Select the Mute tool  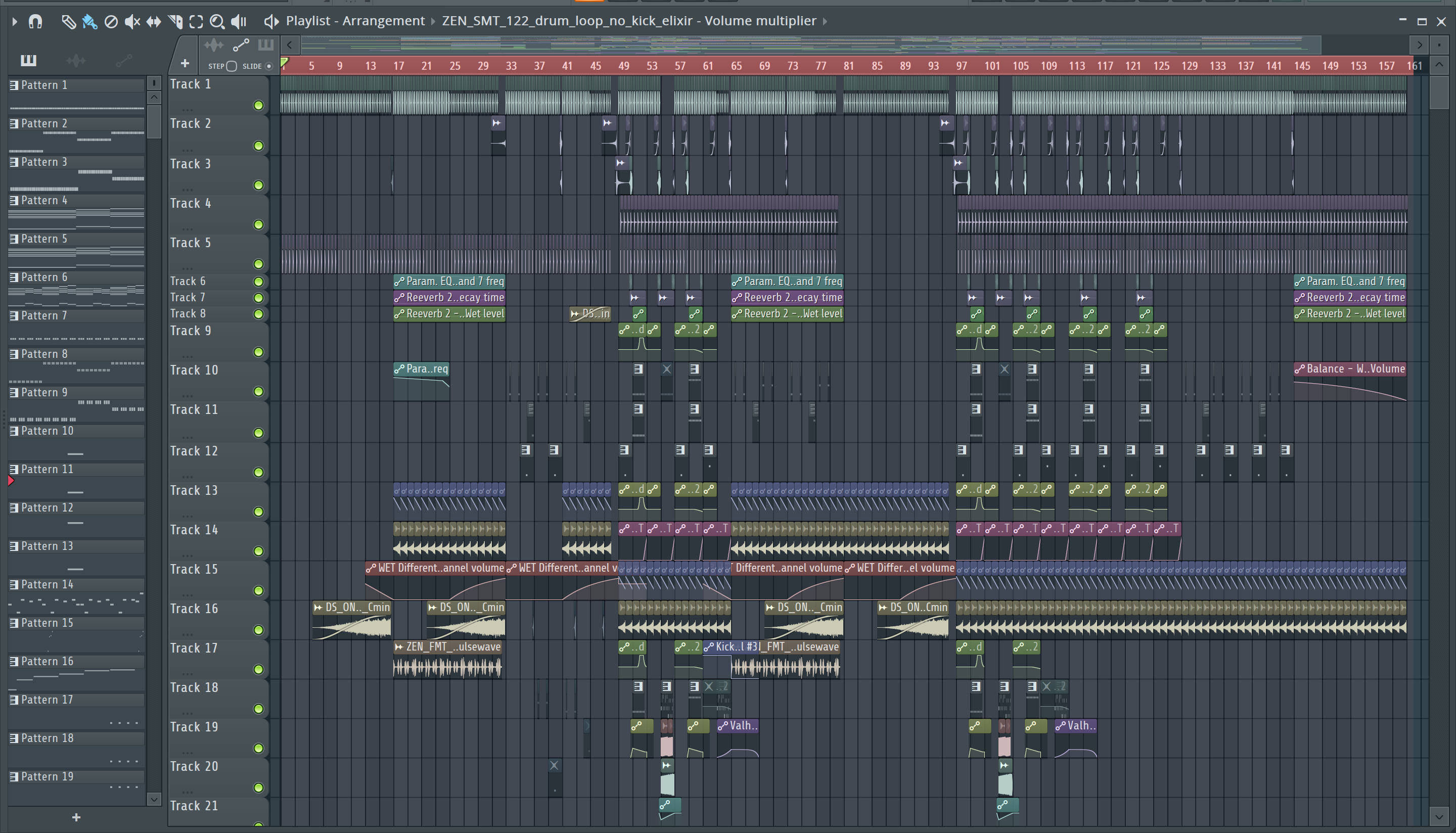pyautogui.click(x=132, y=22)
